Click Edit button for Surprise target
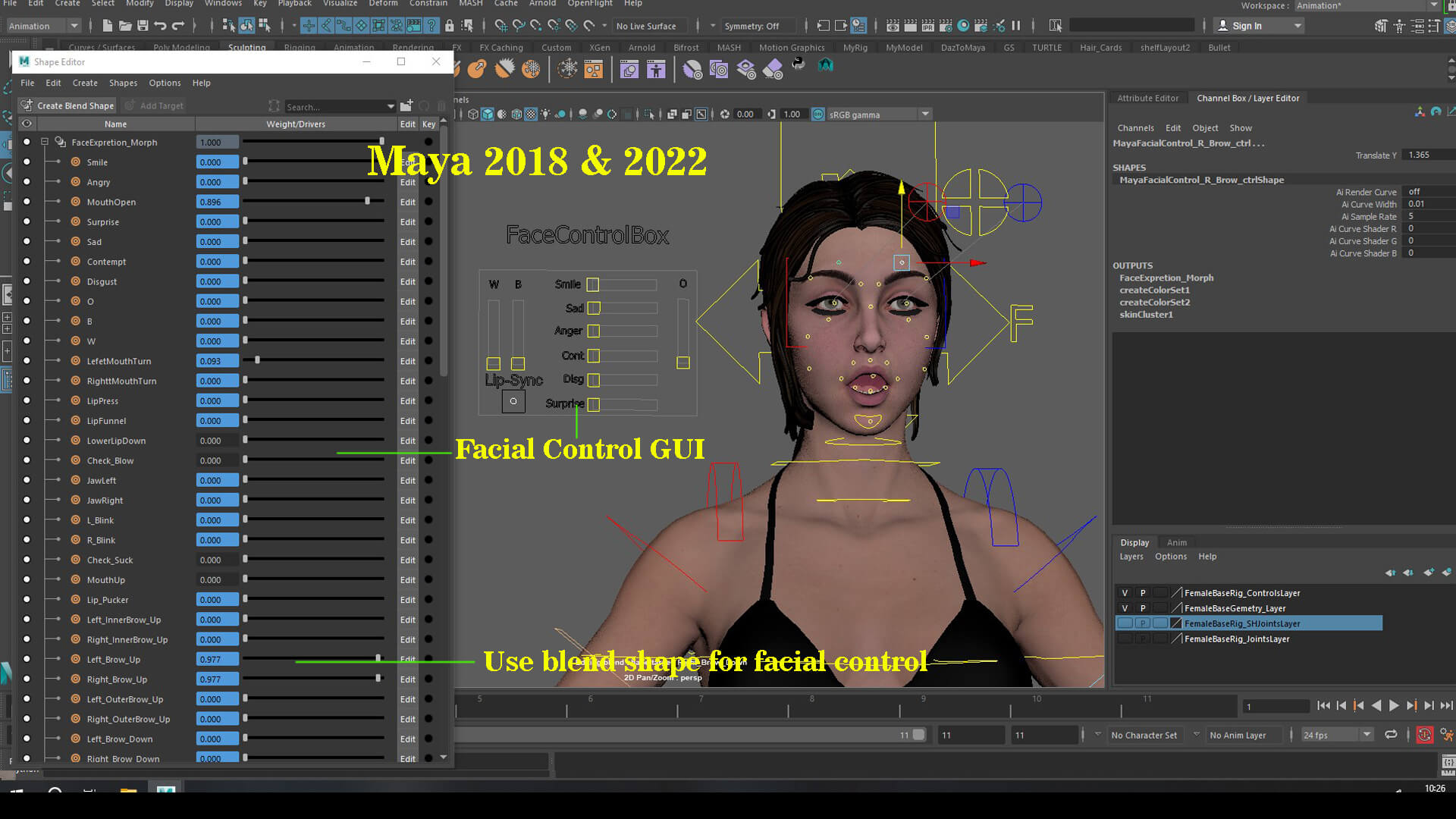This screenshot has height=819, width=1456. pyautogui.click(x=407, y=222)
